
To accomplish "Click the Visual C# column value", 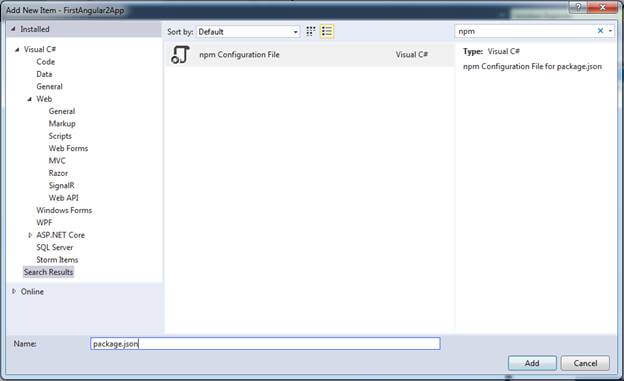I will coord(411,55).
